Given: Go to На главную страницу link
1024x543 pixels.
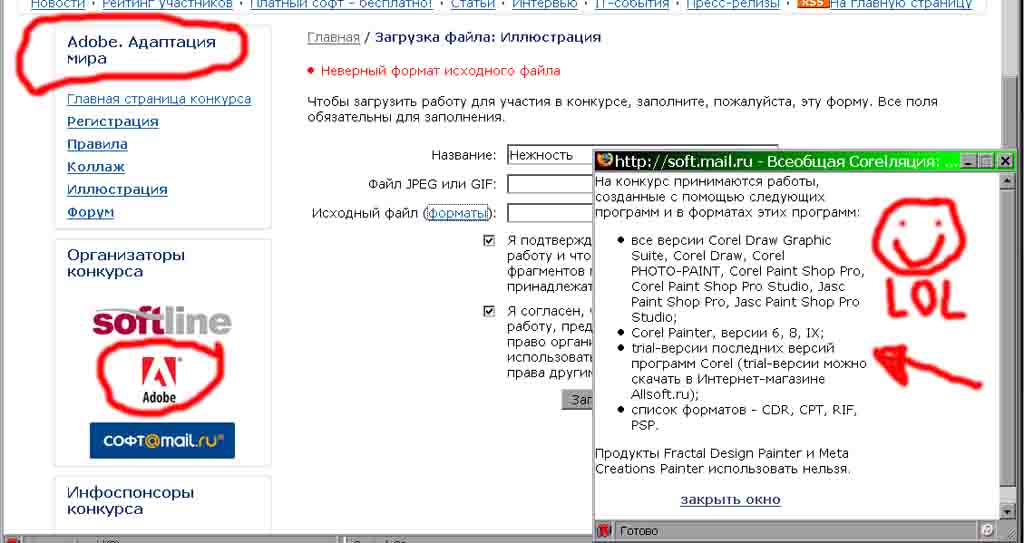Looking at the screenshot, I should click(901, 4).
